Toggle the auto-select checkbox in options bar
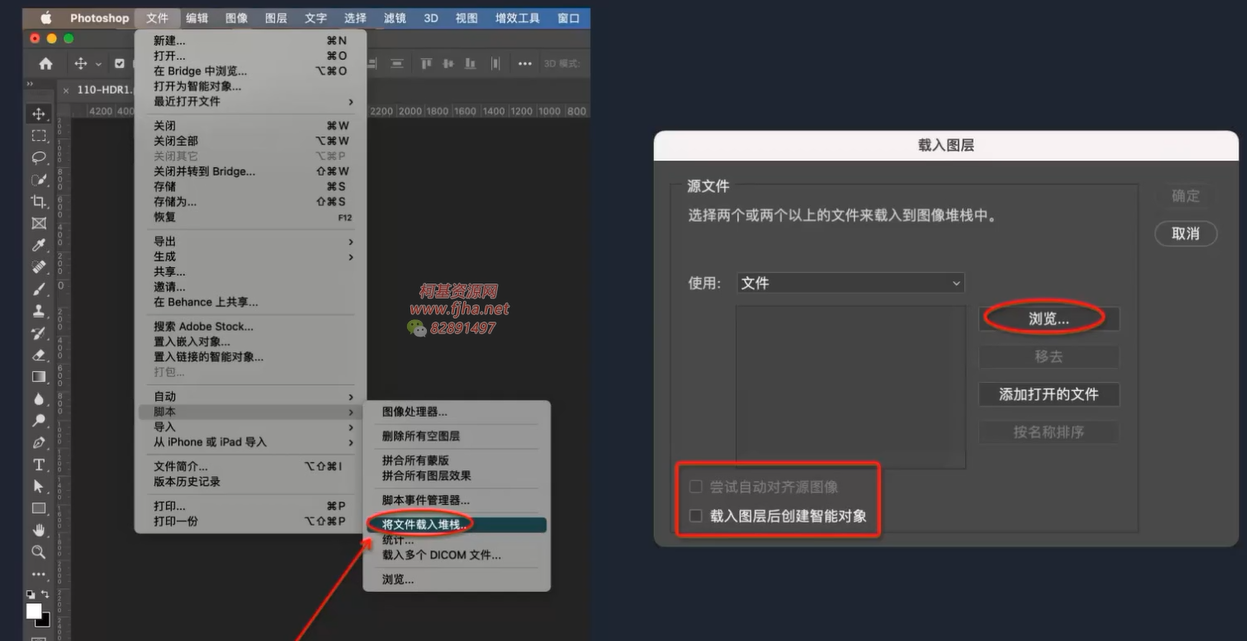The height and width of the screenshot is (641, 1247). coord(119,64)
